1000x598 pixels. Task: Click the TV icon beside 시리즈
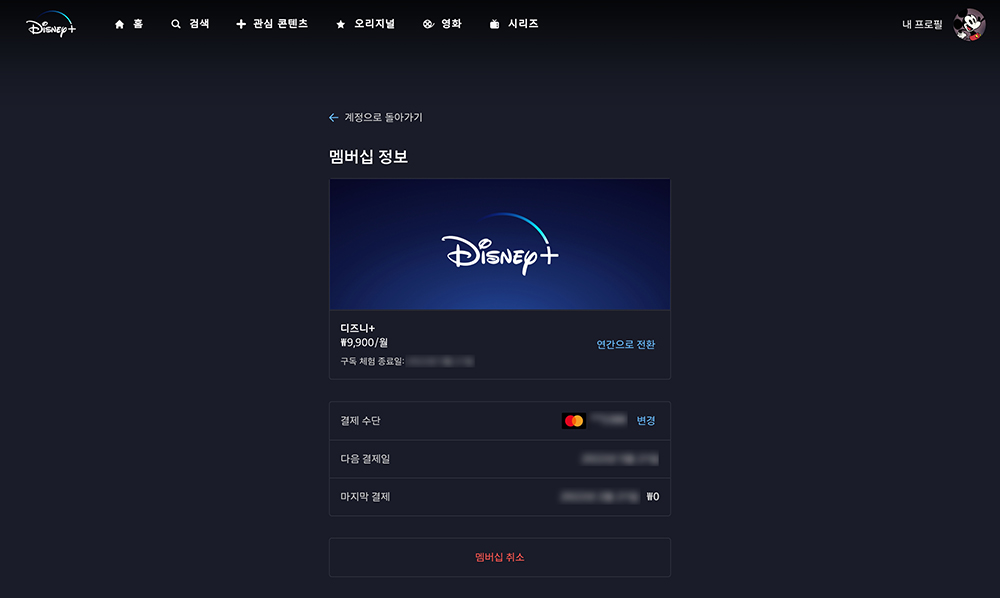point(494,24)
